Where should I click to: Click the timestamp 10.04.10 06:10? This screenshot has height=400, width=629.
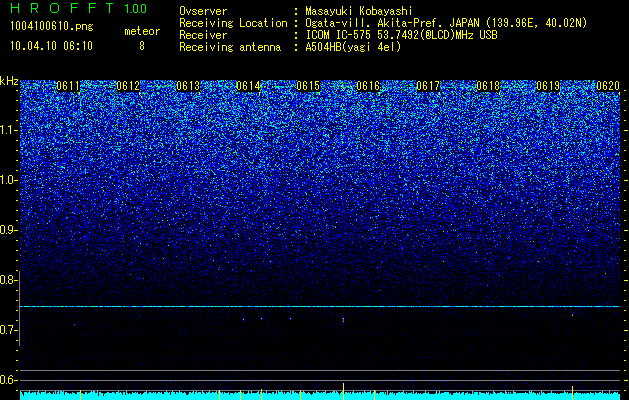[51, 46]
